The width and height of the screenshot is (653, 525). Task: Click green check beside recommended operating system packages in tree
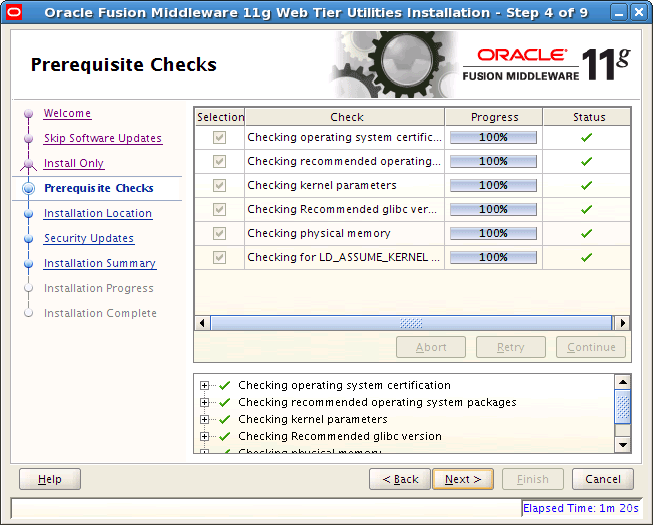224,402
